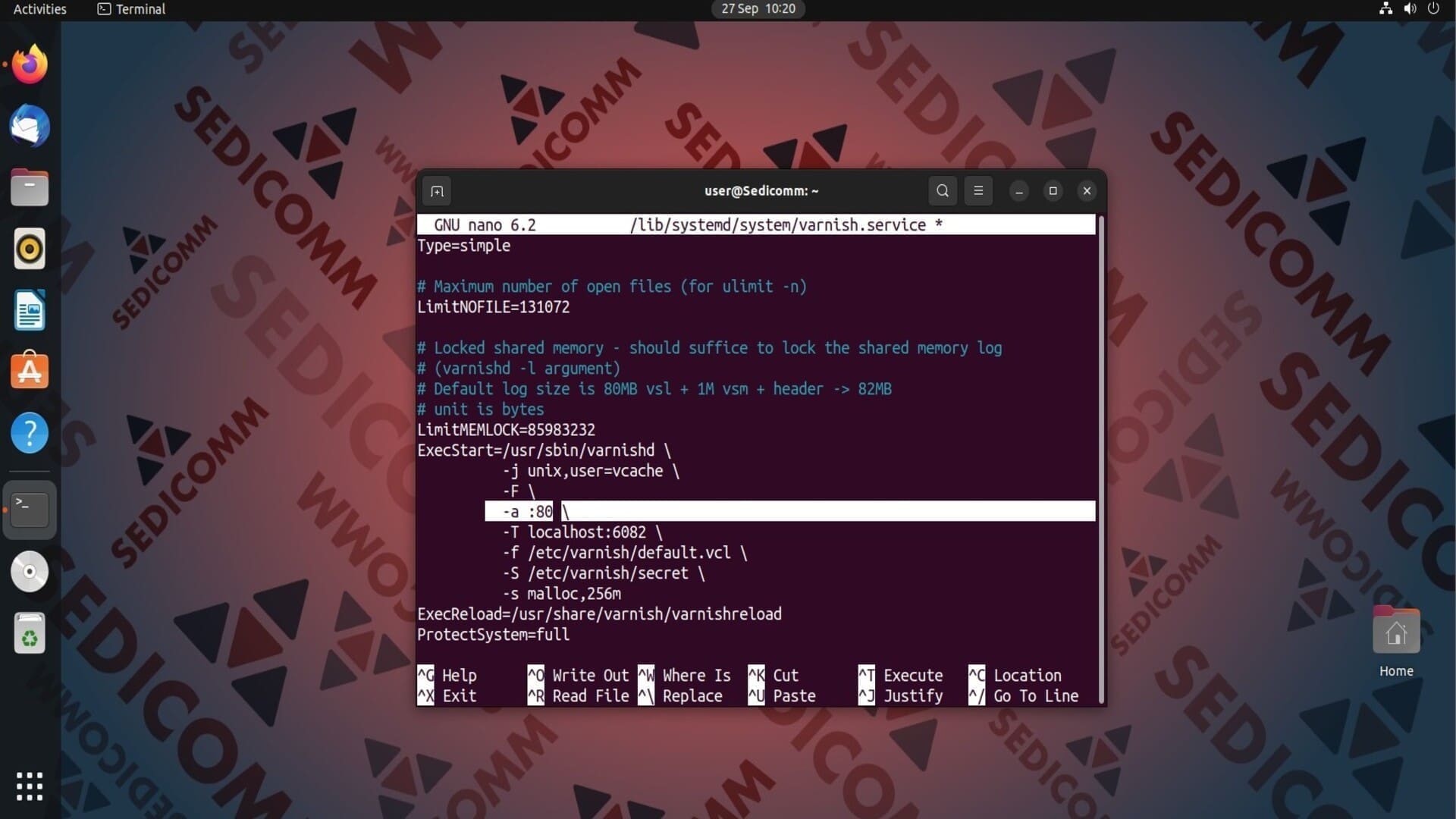The image size is (1456, 819).
Task: Click the '^T Execute' shortcut
Action: pos(901,675)
